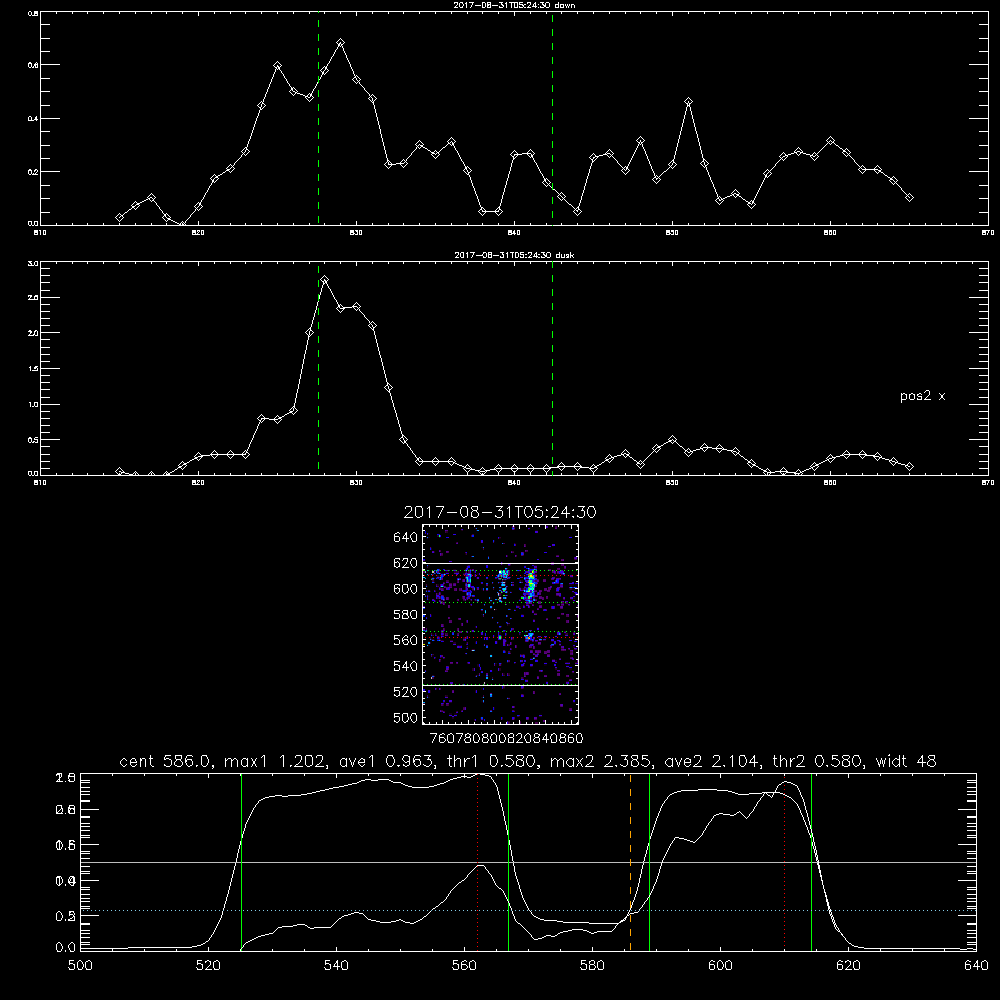Click the green dashed line near 842 in dusk plot
This screenshot has height=1000, width=1000.
tap(552, 368)
